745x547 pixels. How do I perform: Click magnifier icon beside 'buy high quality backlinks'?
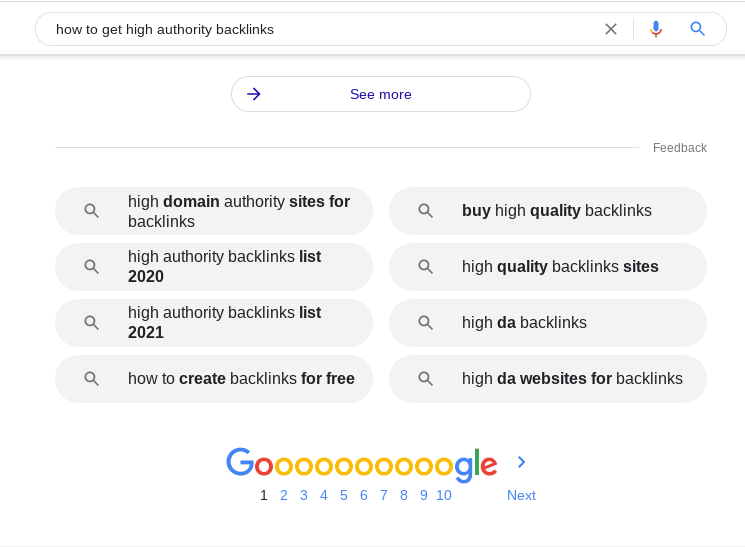[425, 211]
